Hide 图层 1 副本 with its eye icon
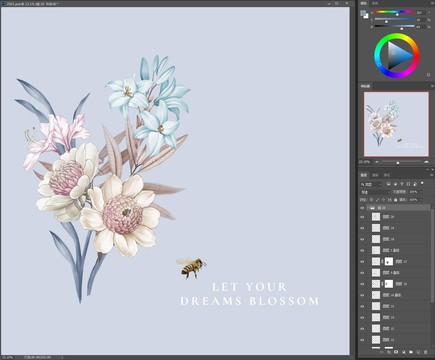435x360 pixels. [x=362, y=250]
